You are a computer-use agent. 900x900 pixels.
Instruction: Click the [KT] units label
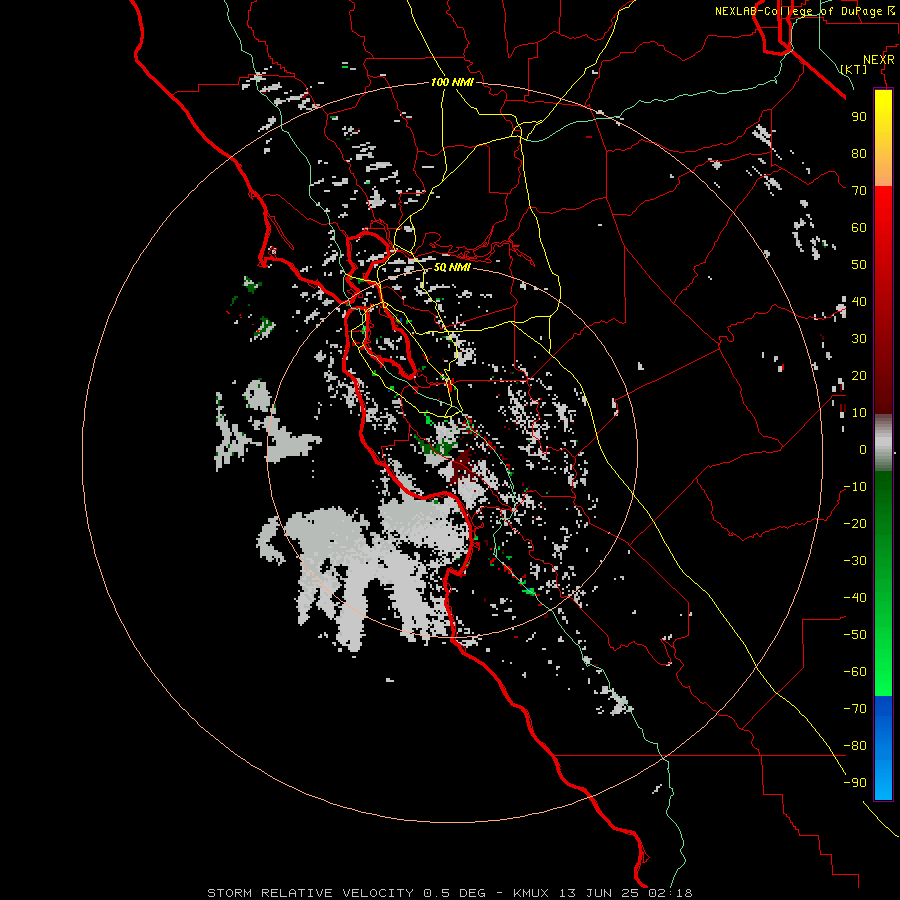tap(854, 69)
